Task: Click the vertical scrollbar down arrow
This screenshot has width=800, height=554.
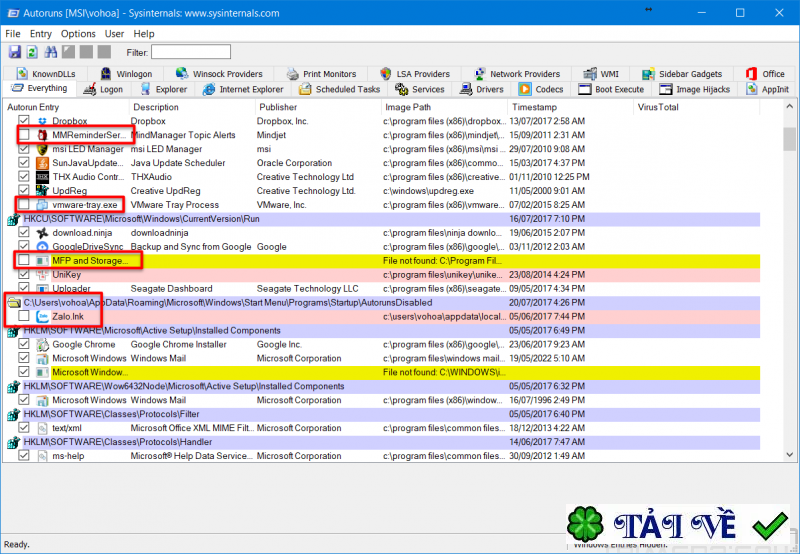Action: pyautogui.click(x=791, y=456)
